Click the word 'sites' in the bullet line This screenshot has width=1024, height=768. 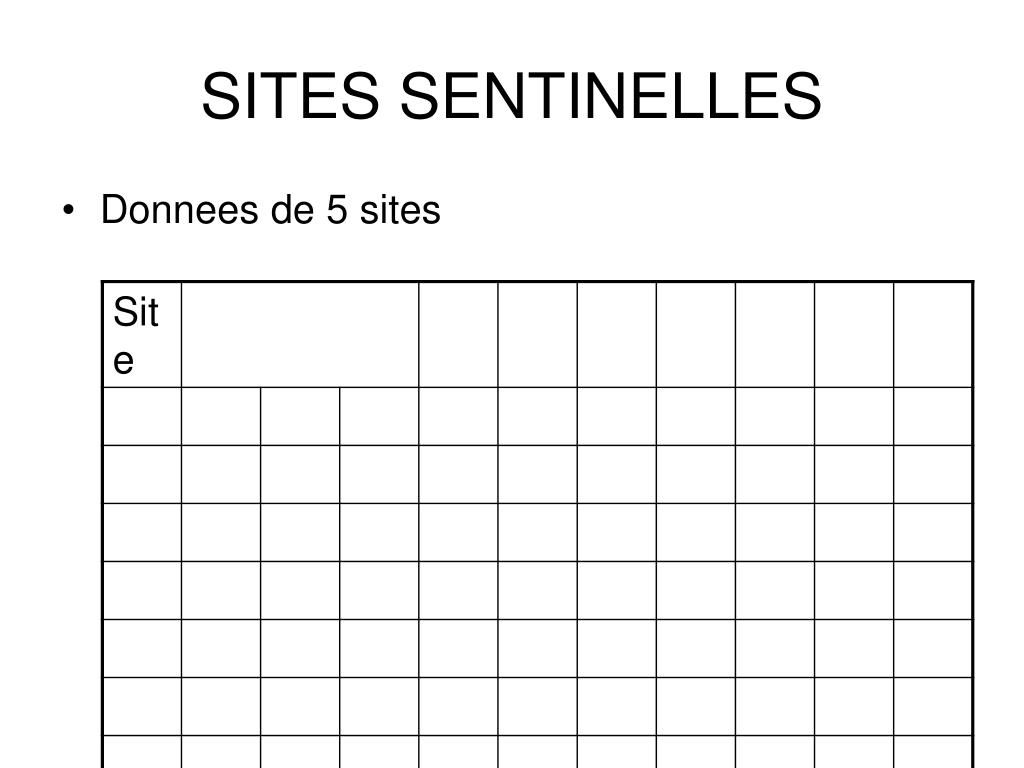[400, 210]
